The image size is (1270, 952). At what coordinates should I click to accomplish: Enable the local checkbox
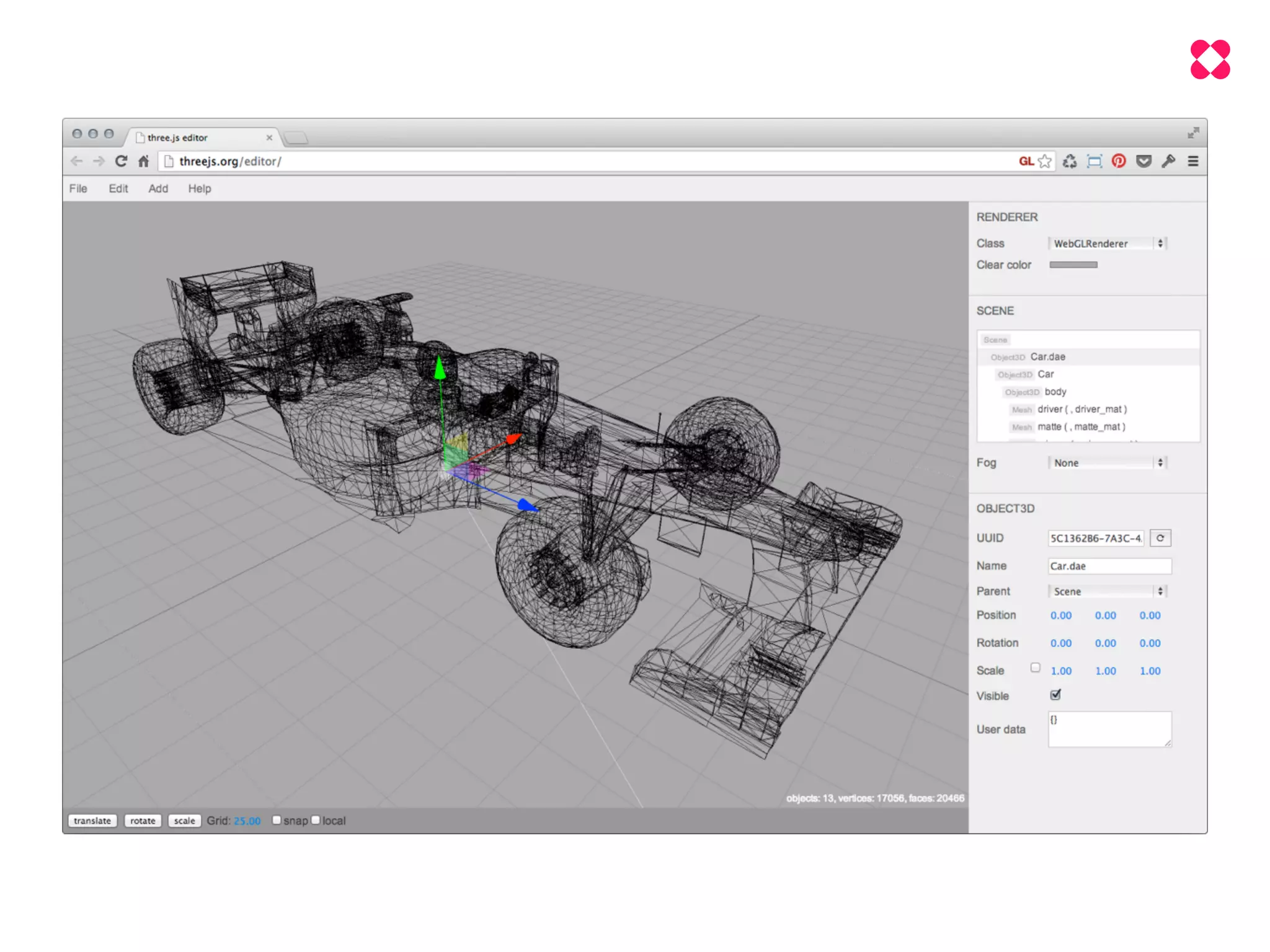[x=316, y=820]
